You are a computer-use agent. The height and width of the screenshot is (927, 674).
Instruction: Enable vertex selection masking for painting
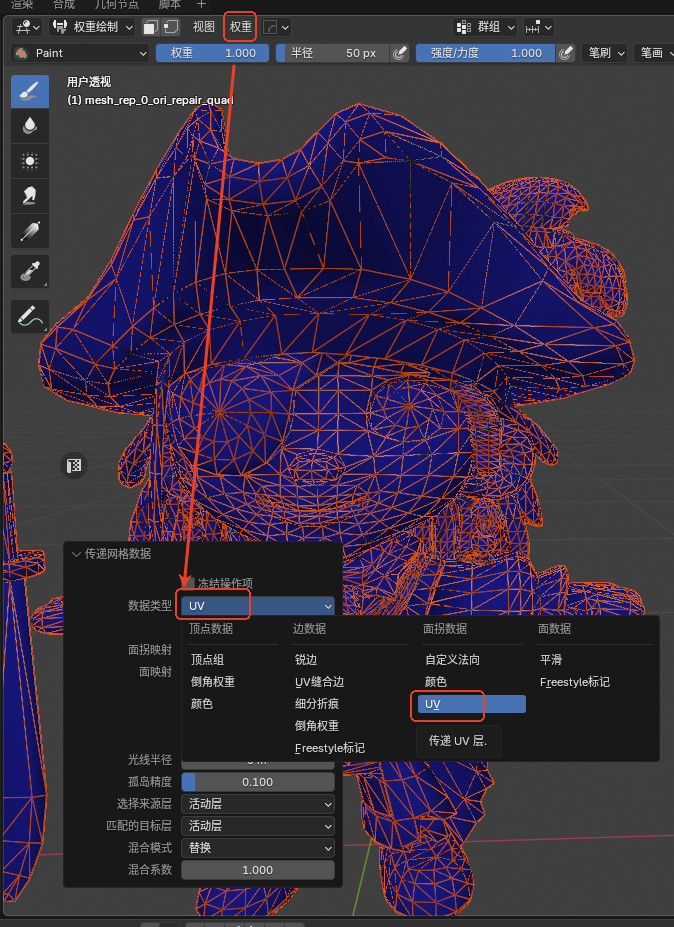pos(171,27)
